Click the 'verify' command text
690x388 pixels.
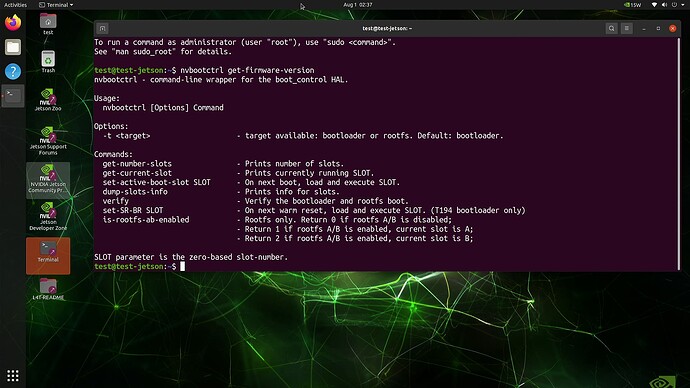[115, 201]
